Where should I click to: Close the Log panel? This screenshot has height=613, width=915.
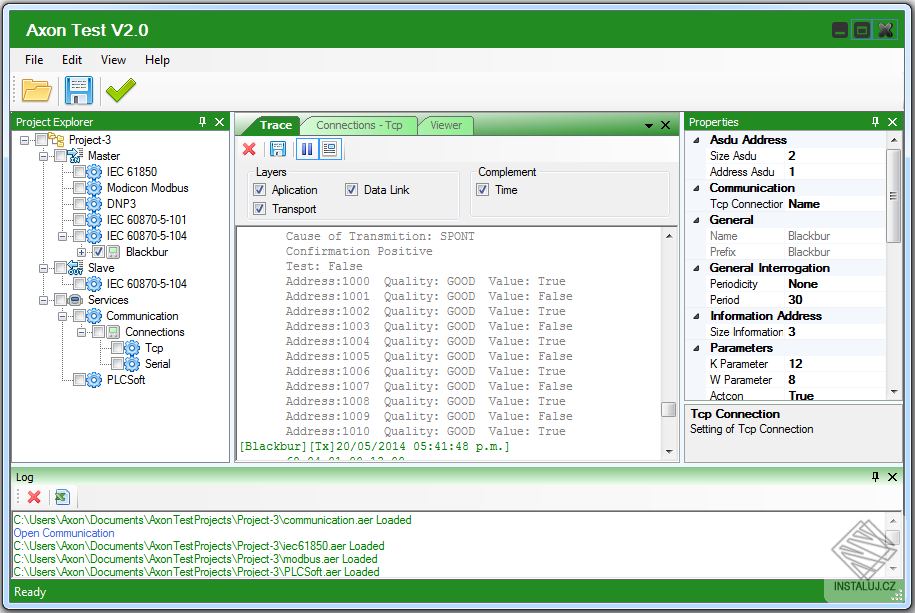[x=892, y=476]
